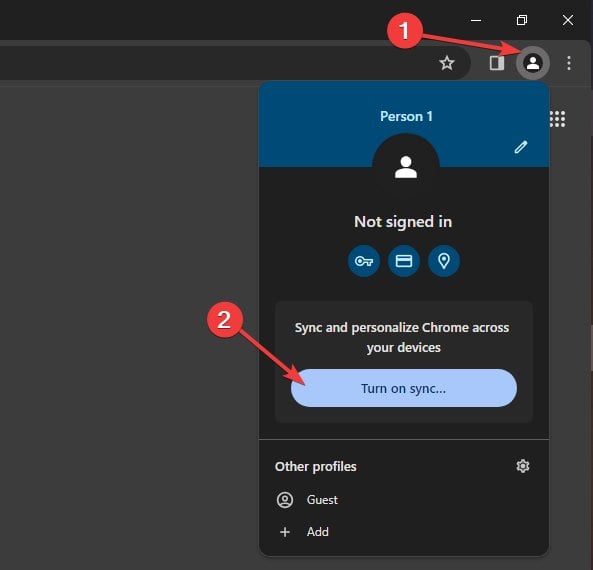Click the Other profiles heading

click(x=316, y=466)
